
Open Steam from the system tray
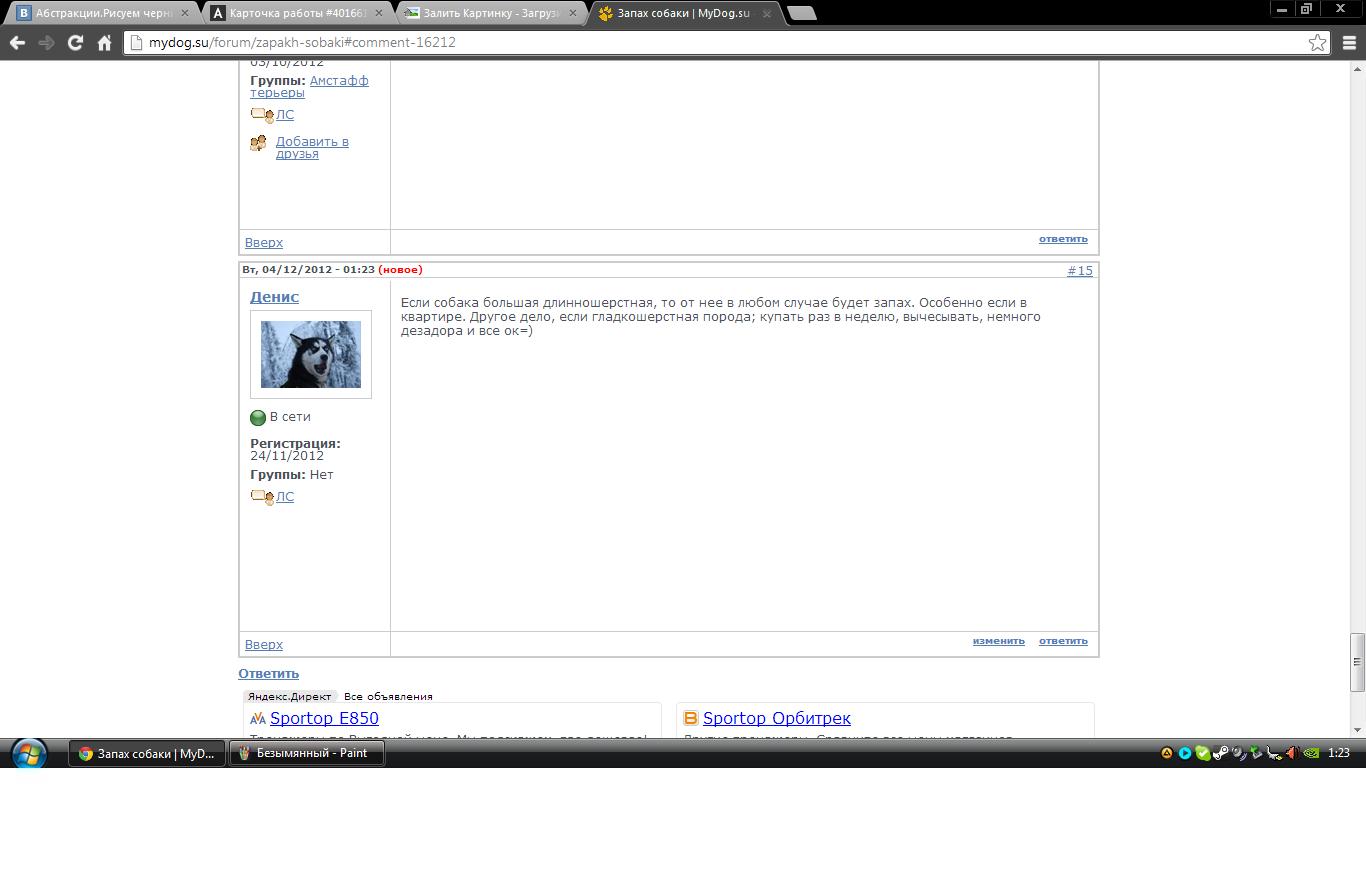[1220, 753]
